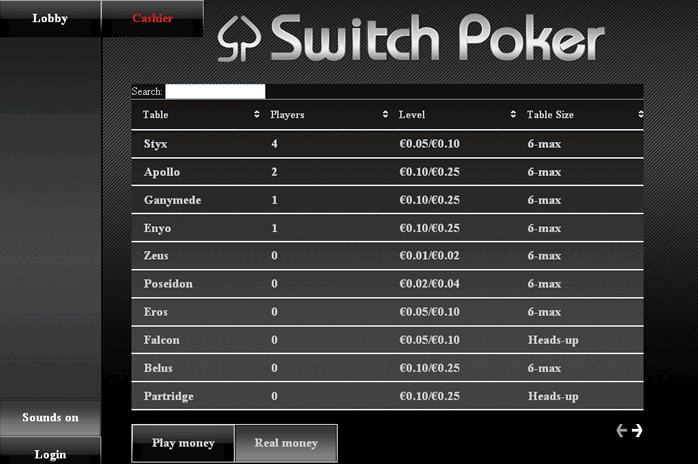The height and width of the screenshot is (464, 698).
Task: Click Partridge's Heads-up table size
Action: coord(553,396)
